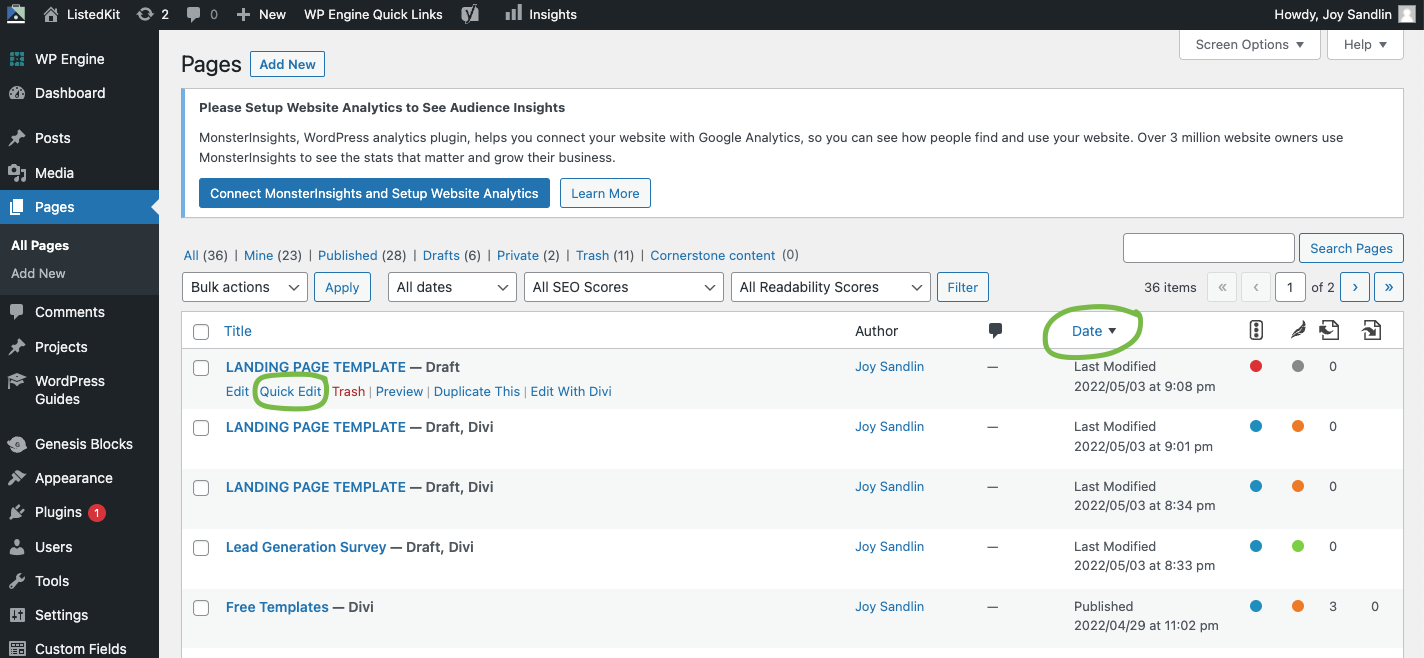Click the Posts pushpin icon

tap(17, 138)
